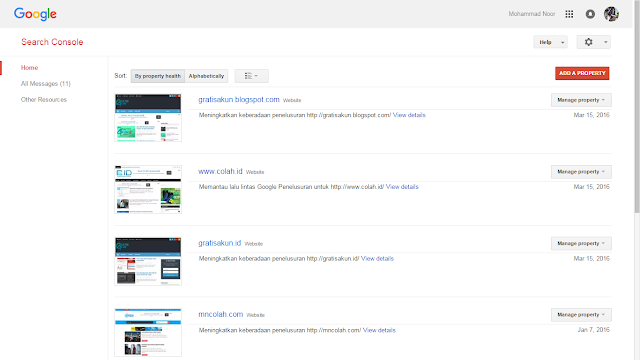Expand Manage property for gratisakun.blogspot.com
Image resolution: width=640 pixels, height=360 pixels.
(x=581, y=100)
